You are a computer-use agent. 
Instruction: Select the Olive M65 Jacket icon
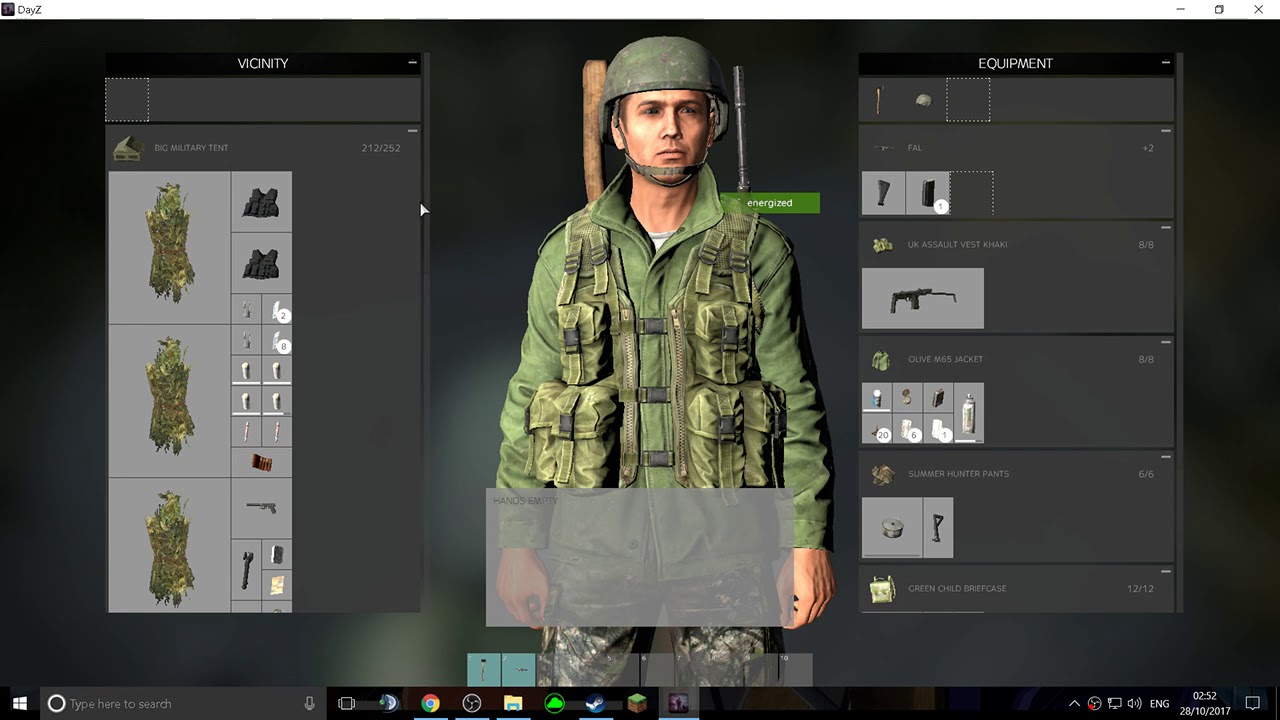883,359
